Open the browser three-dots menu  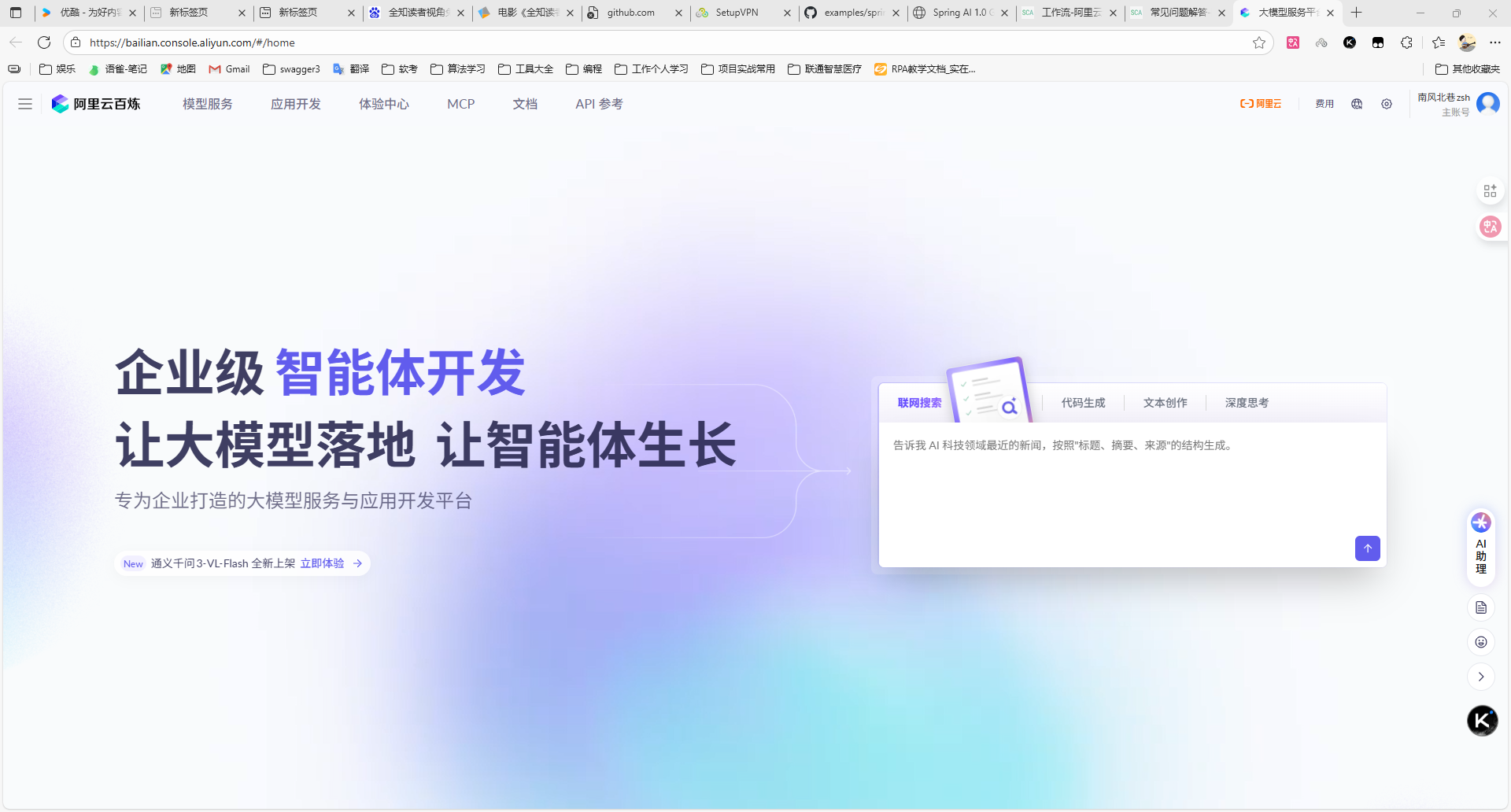(1495, 42)
